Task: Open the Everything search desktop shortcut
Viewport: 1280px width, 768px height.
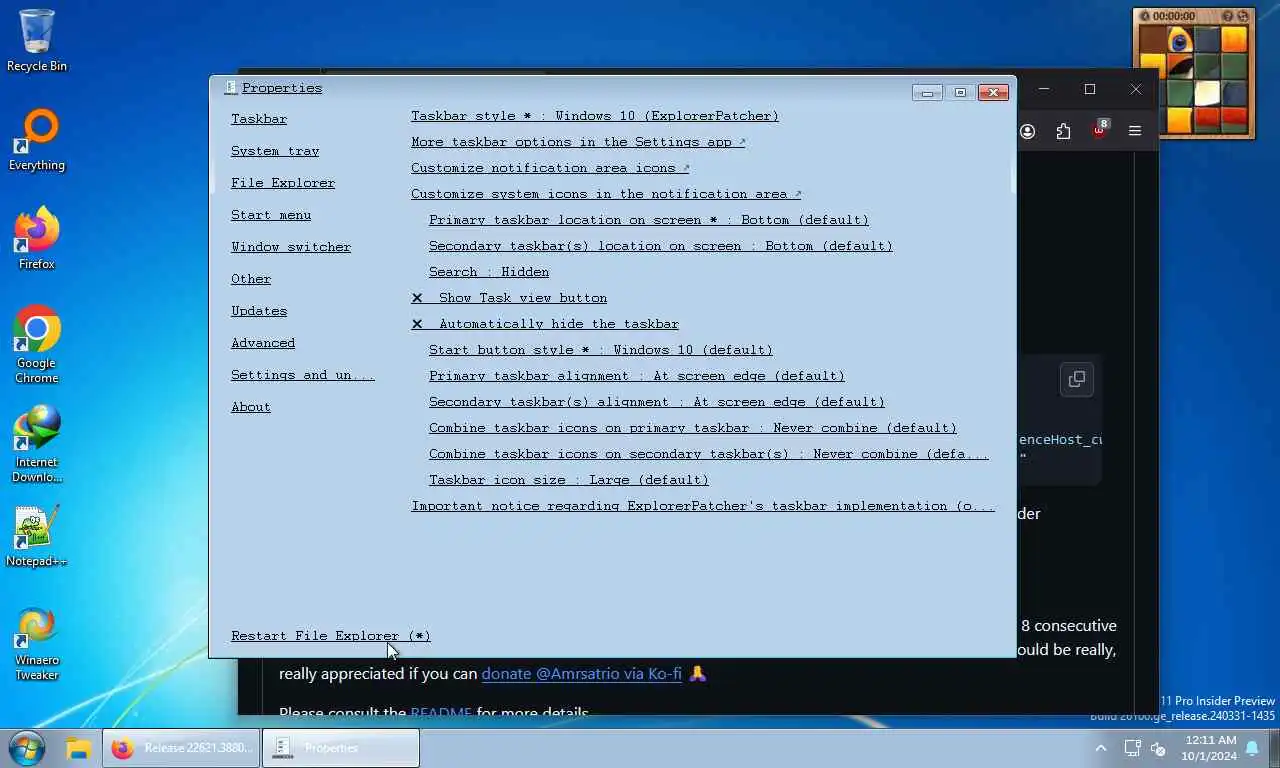Action: pyautogui.click(x=37, y=139)
